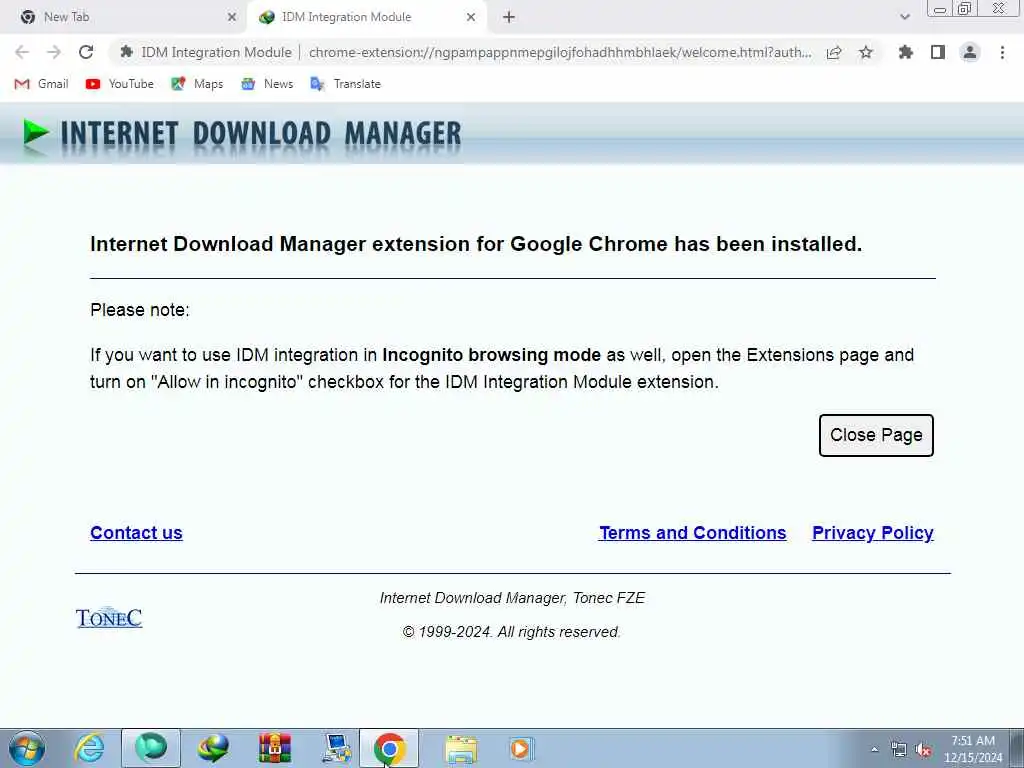Go back using the browser back arrow

22,52
